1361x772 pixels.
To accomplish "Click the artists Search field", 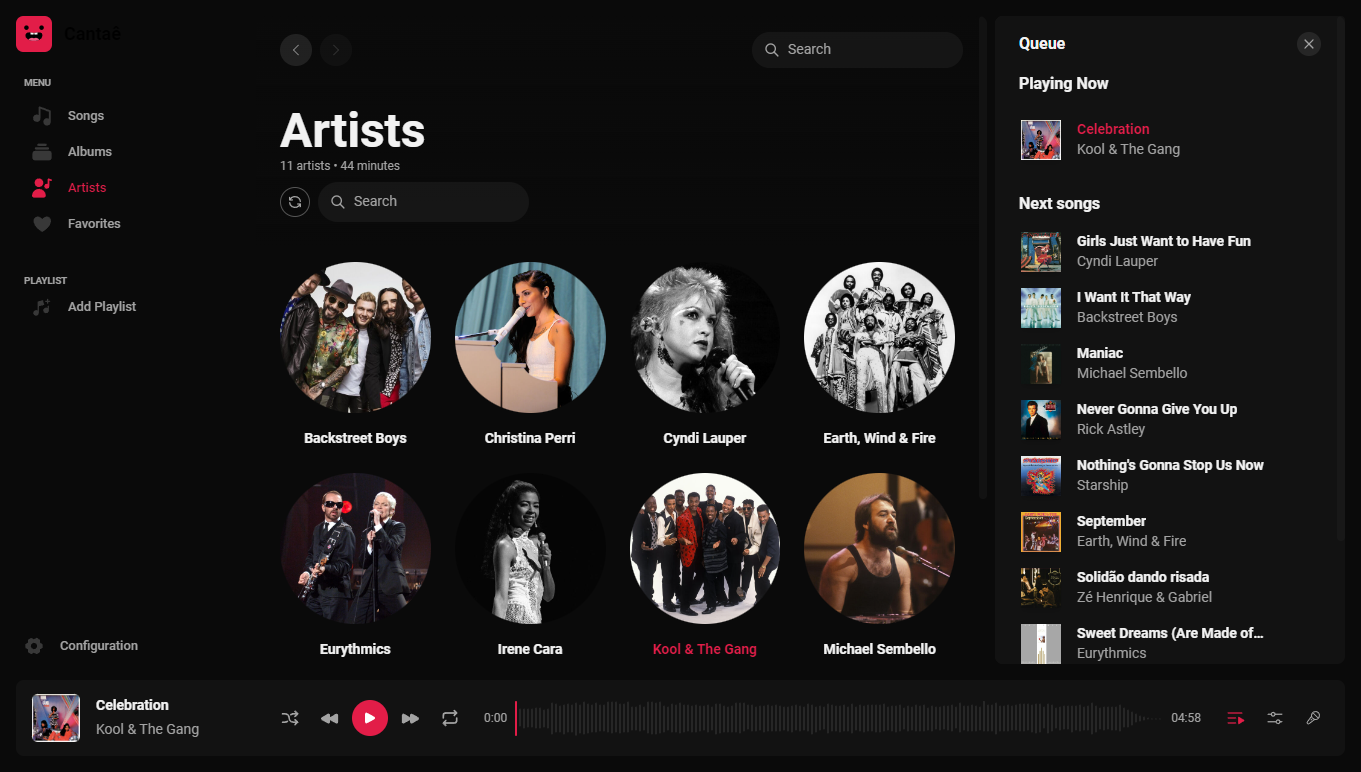I will pos(423,202).
